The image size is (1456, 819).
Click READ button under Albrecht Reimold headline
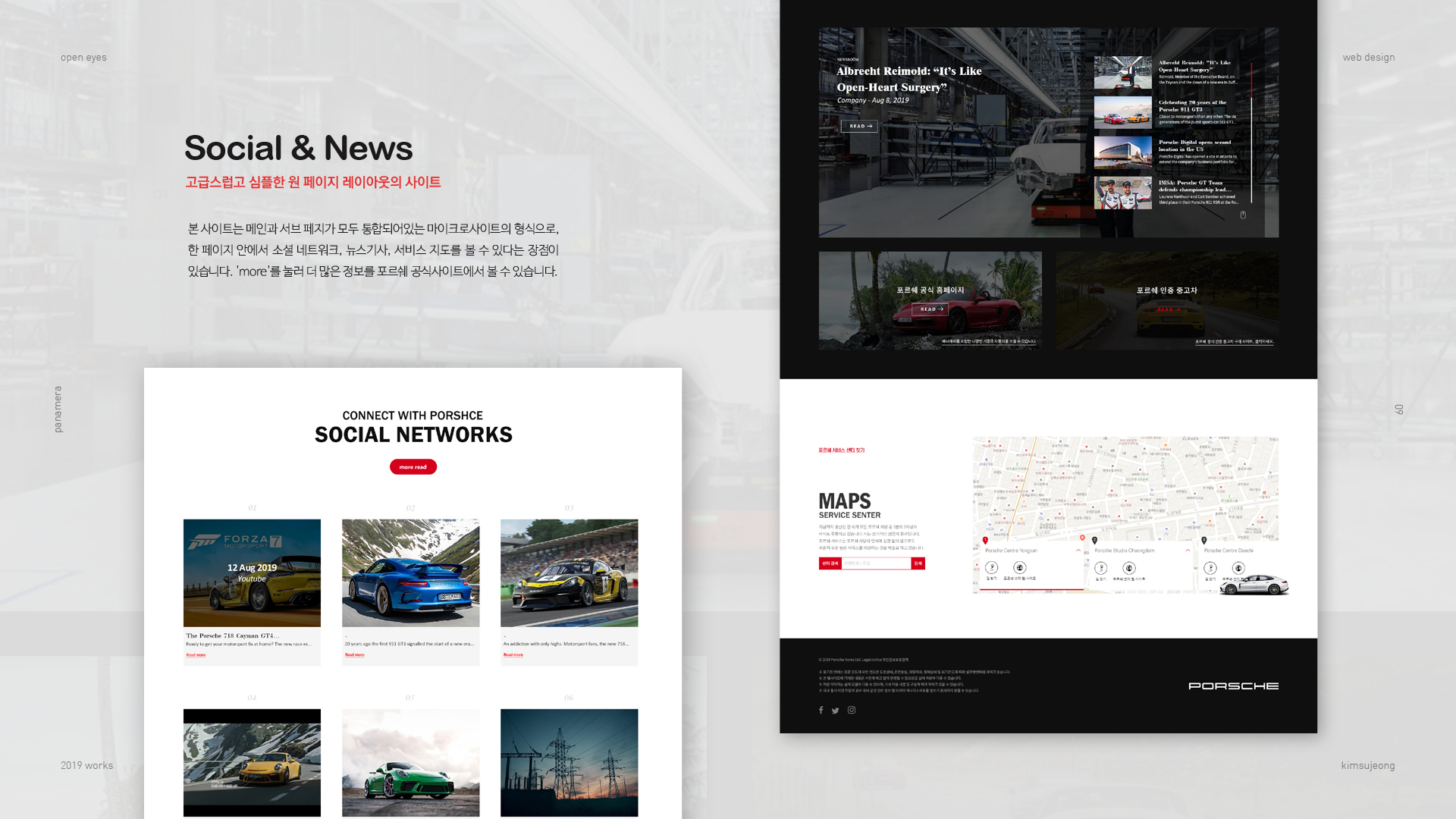coord(859,126)
